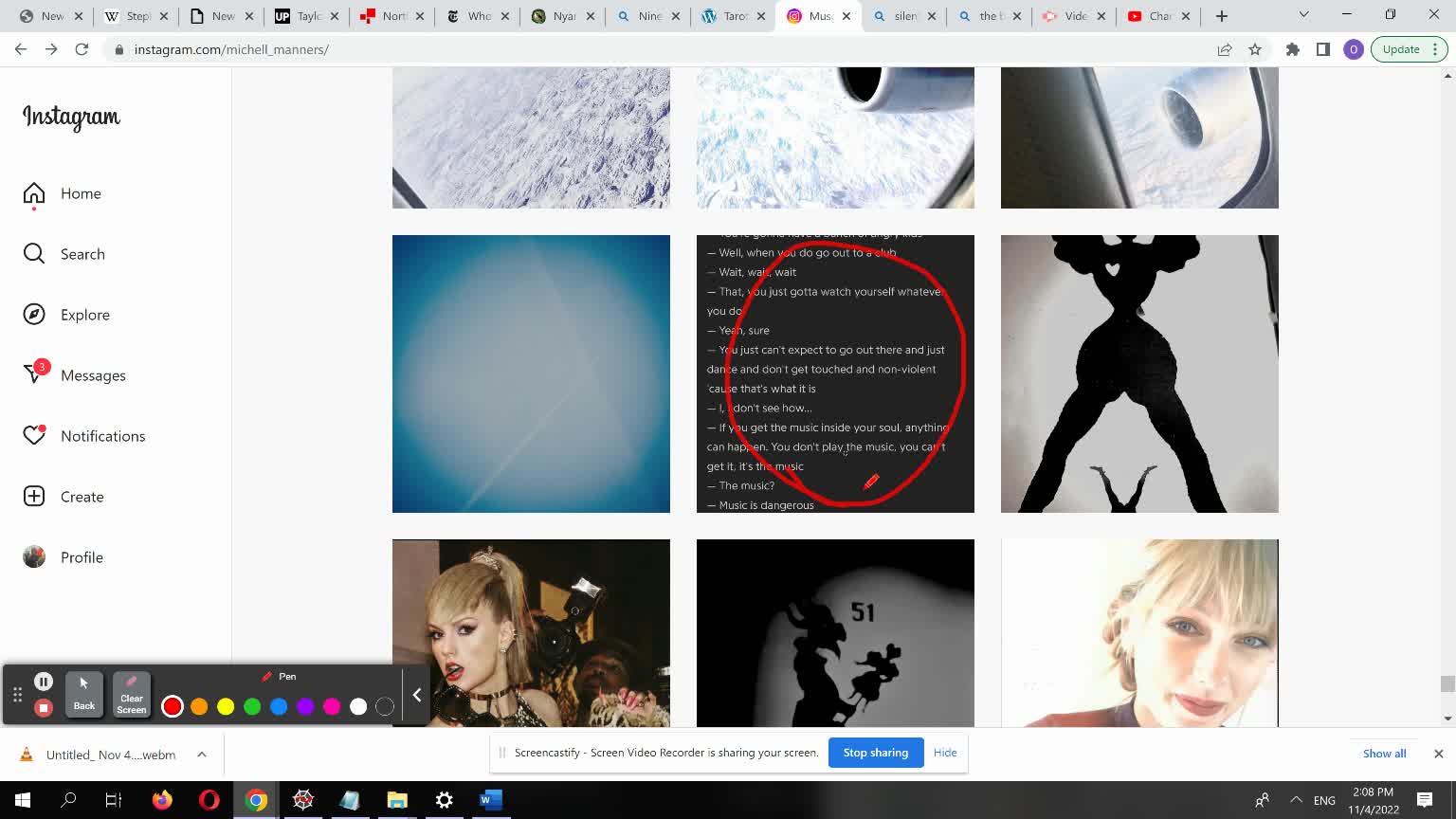Open Chrome extensions puzzle icon
The height and width of the screenshot is (819, 1456).
[x=1293, y=49]
